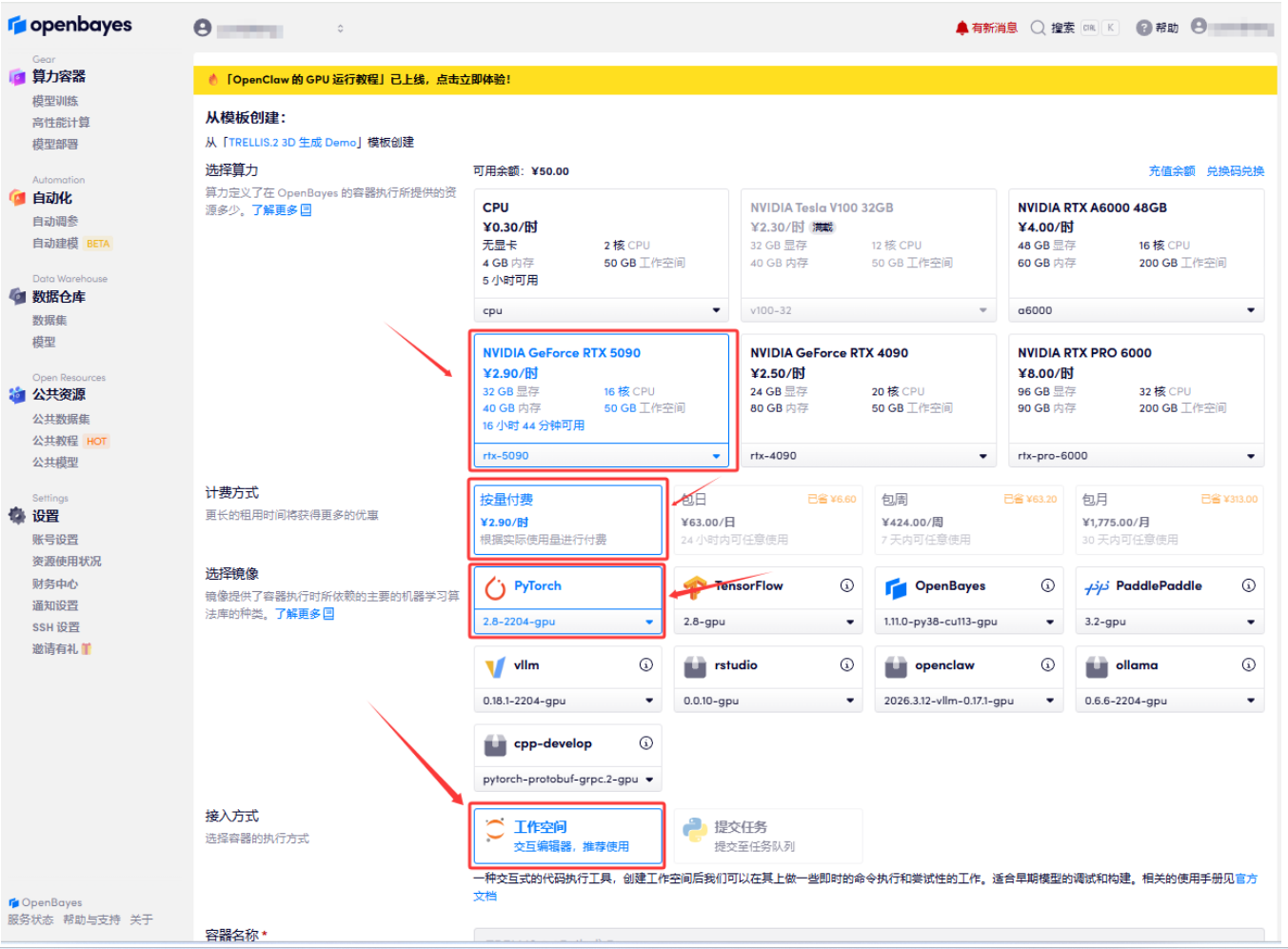Click the OpenClaw GPU tutorial banner
This screenshot has height=949, width=1288.
click(x=735, y=80)
